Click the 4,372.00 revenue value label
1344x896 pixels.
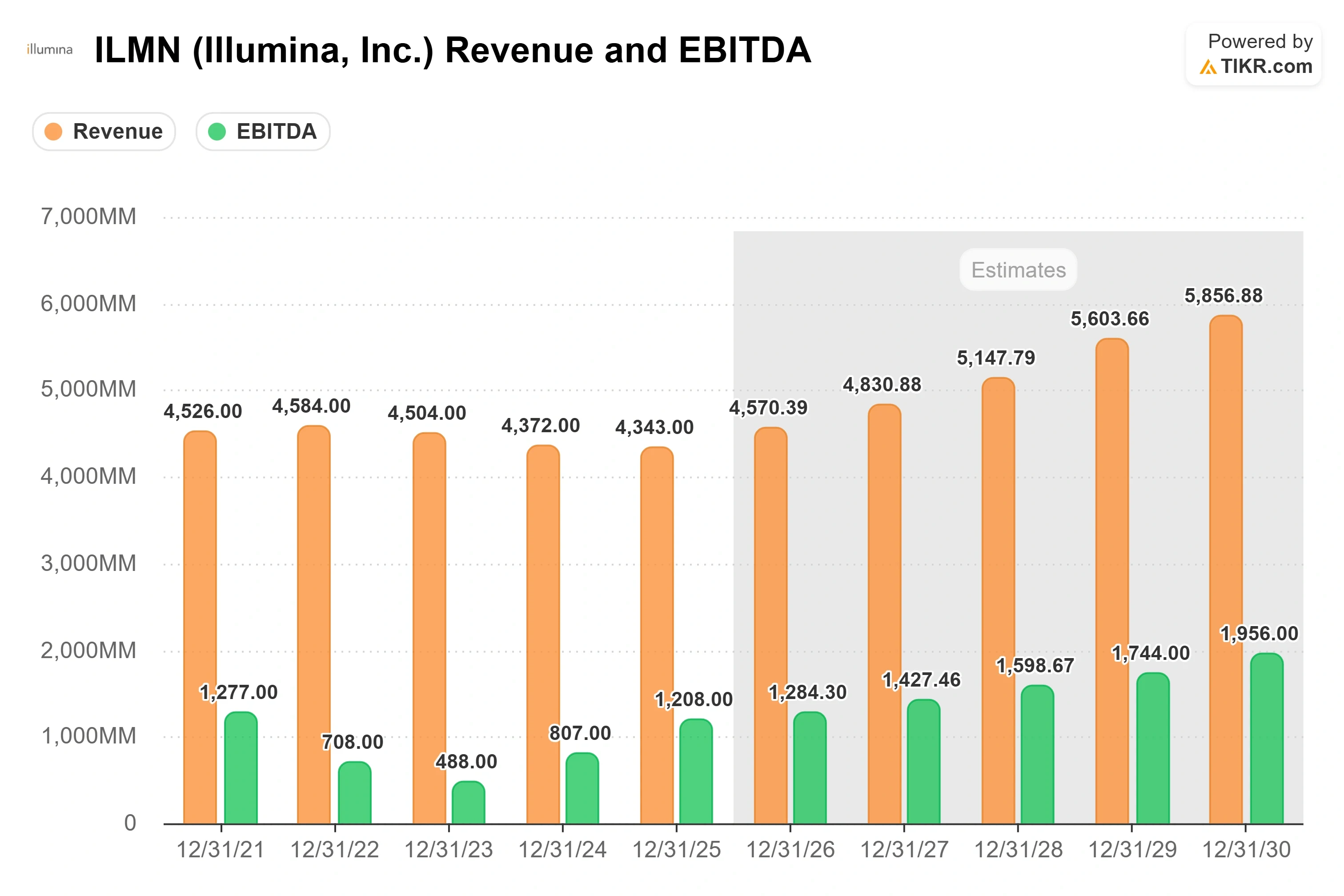pos(540,426)
